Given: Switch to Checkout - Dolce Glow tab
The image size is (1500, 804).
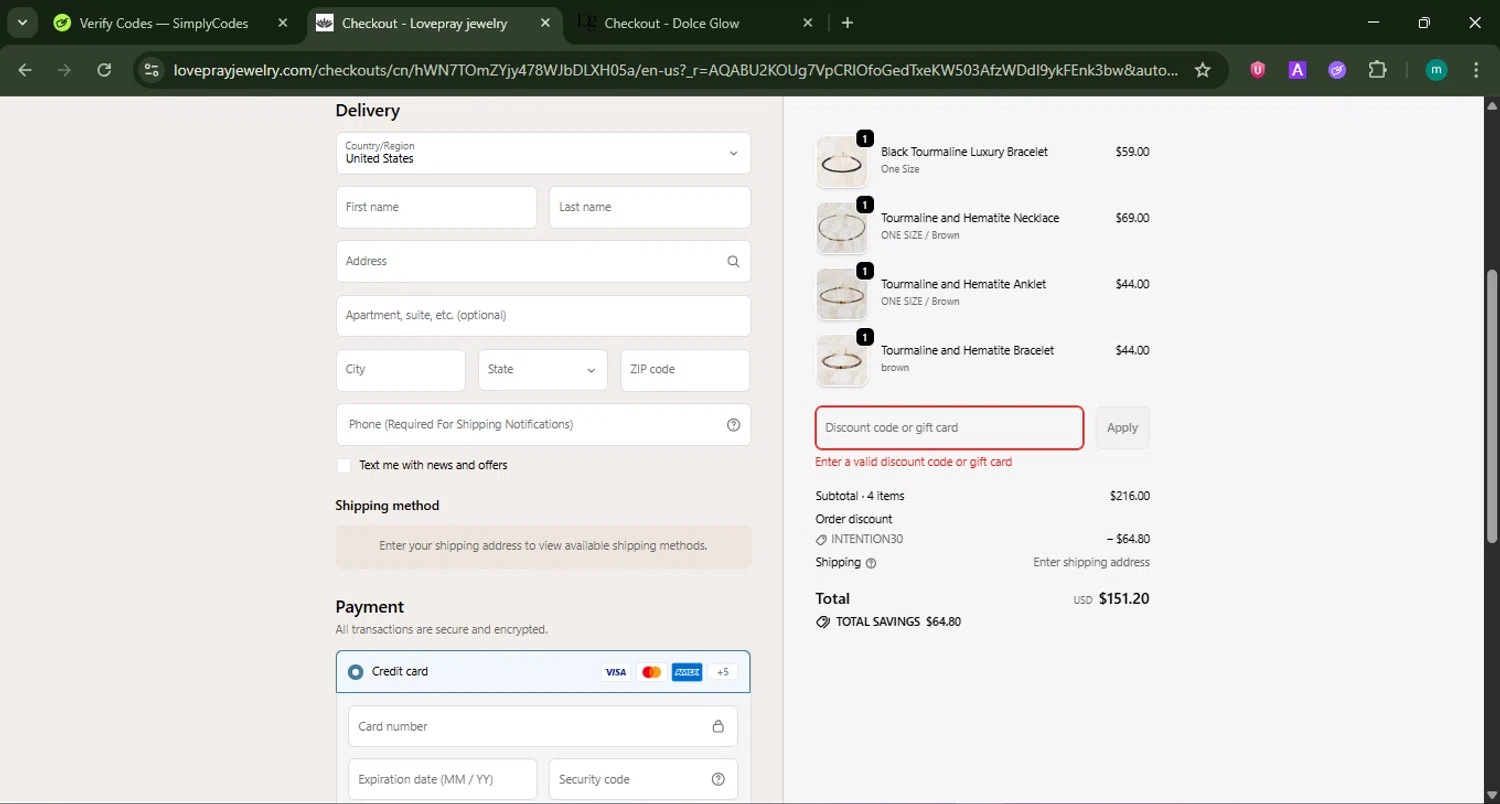Looking at the screenshot, I should (672, 23).
